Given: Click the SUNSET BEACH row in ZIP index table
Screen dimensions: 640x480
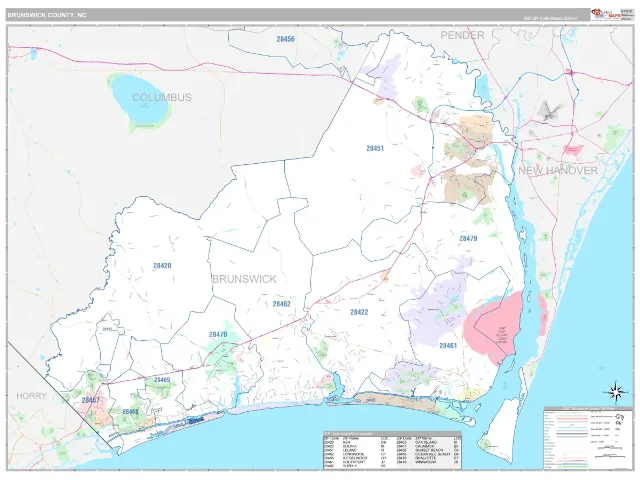Looking at the screenshot, I should (428, 450).
